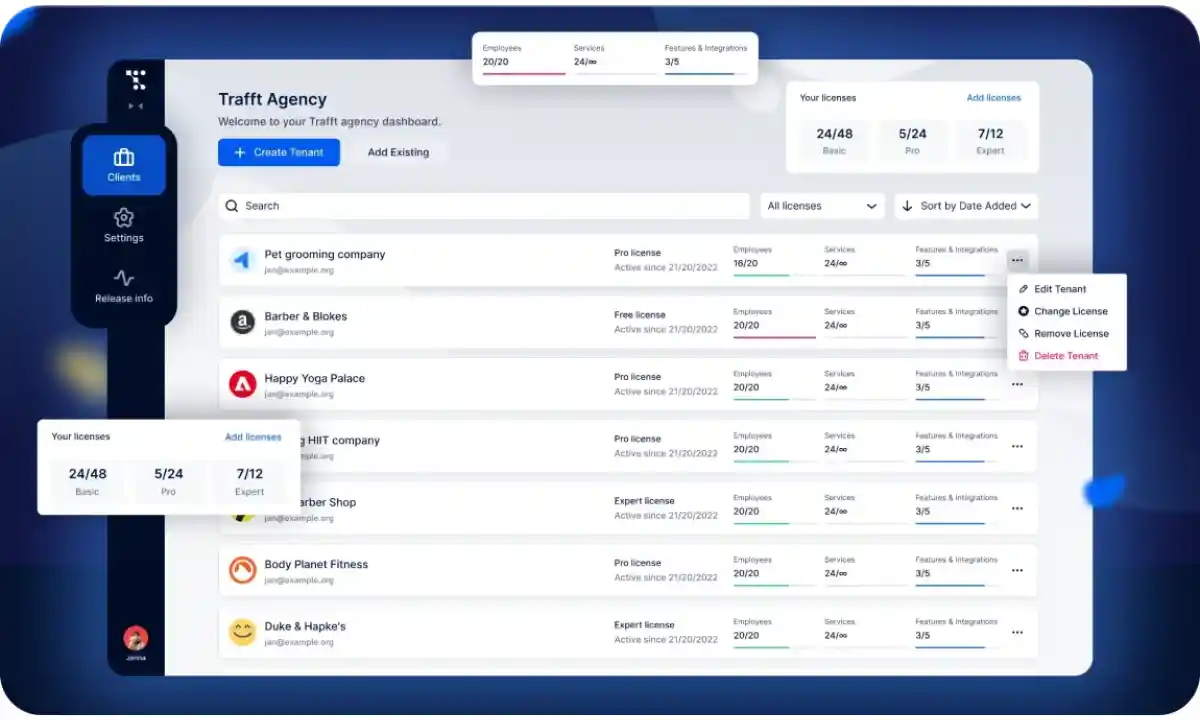
Task: Open Release info in sidebar
Action: tap(124, 285)
